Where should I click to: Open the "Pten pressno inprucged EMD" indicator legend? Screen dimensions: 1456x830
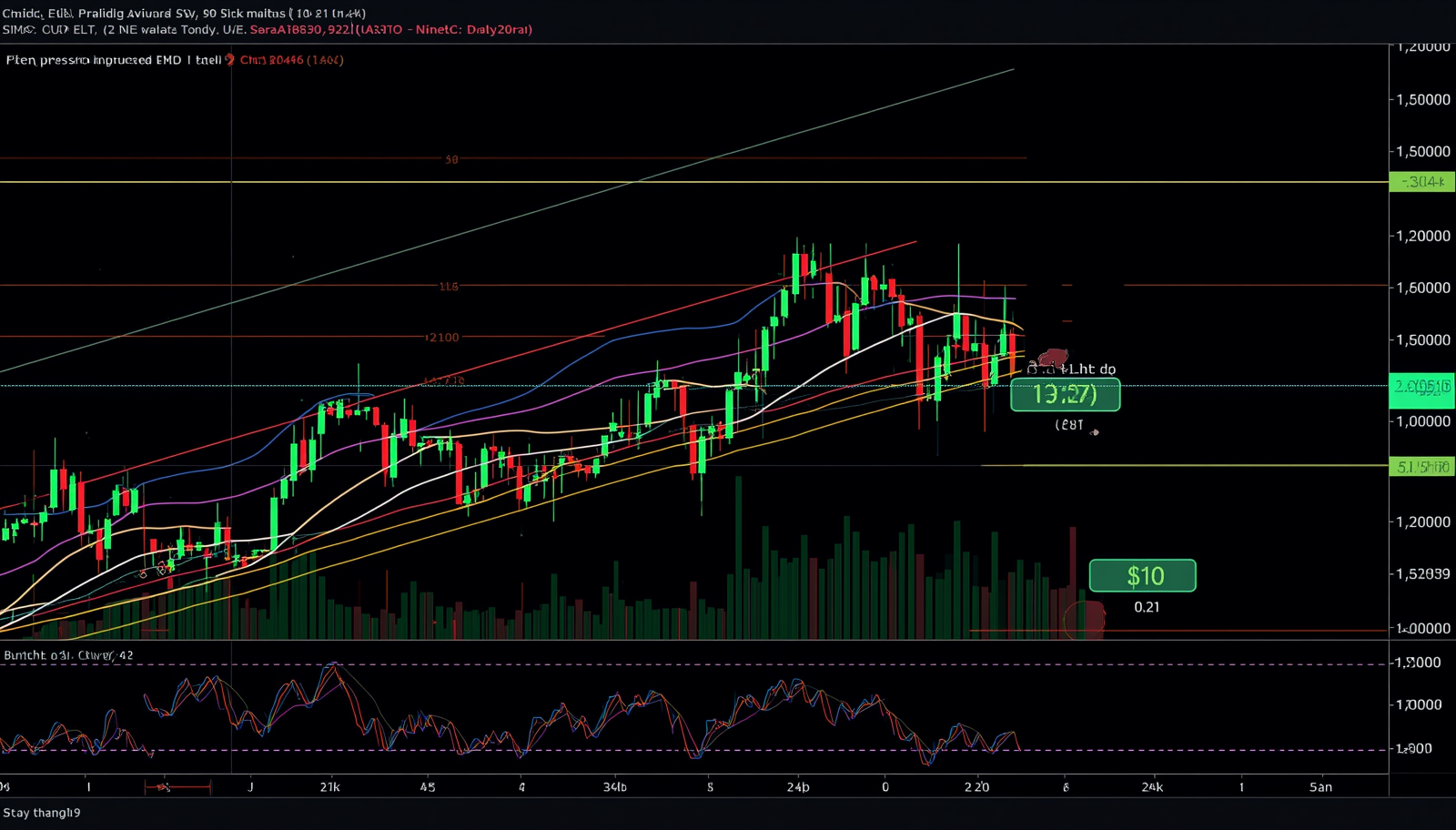click(x=114, y=60)
